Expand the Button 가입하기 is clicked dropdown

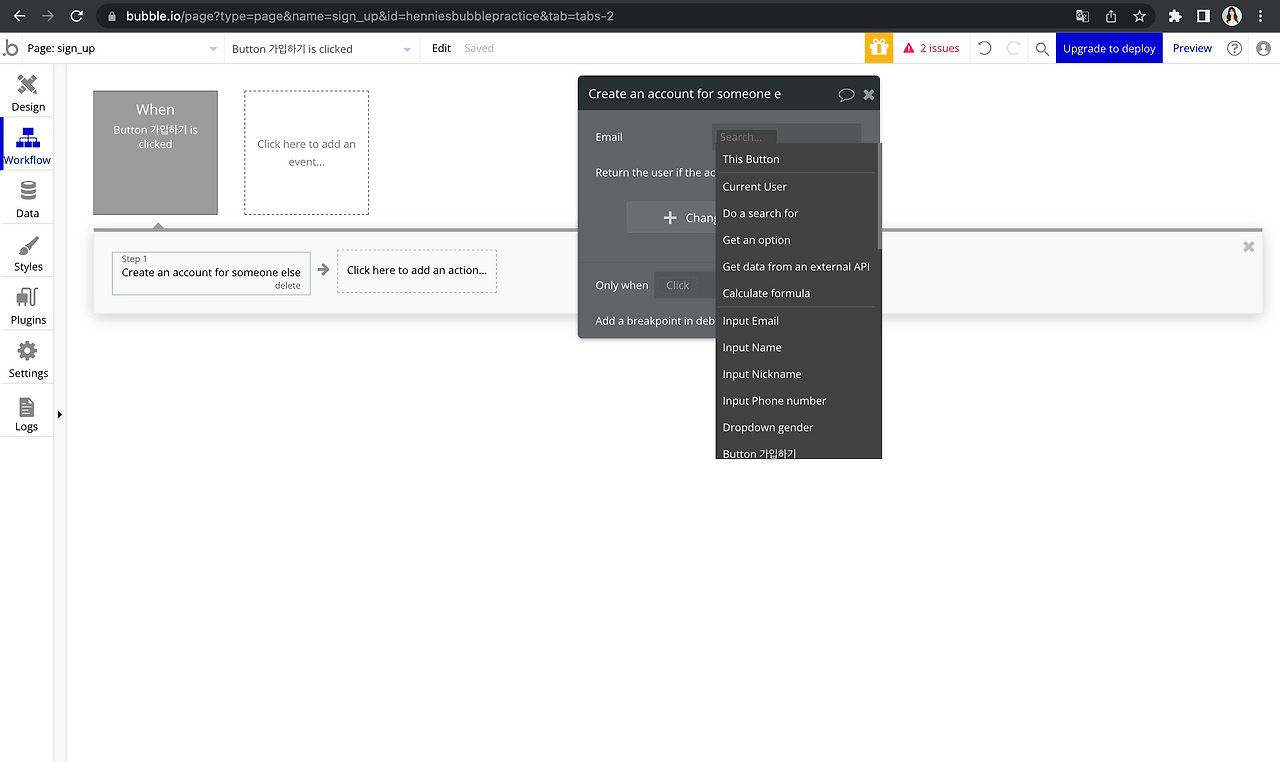point(322,48)
